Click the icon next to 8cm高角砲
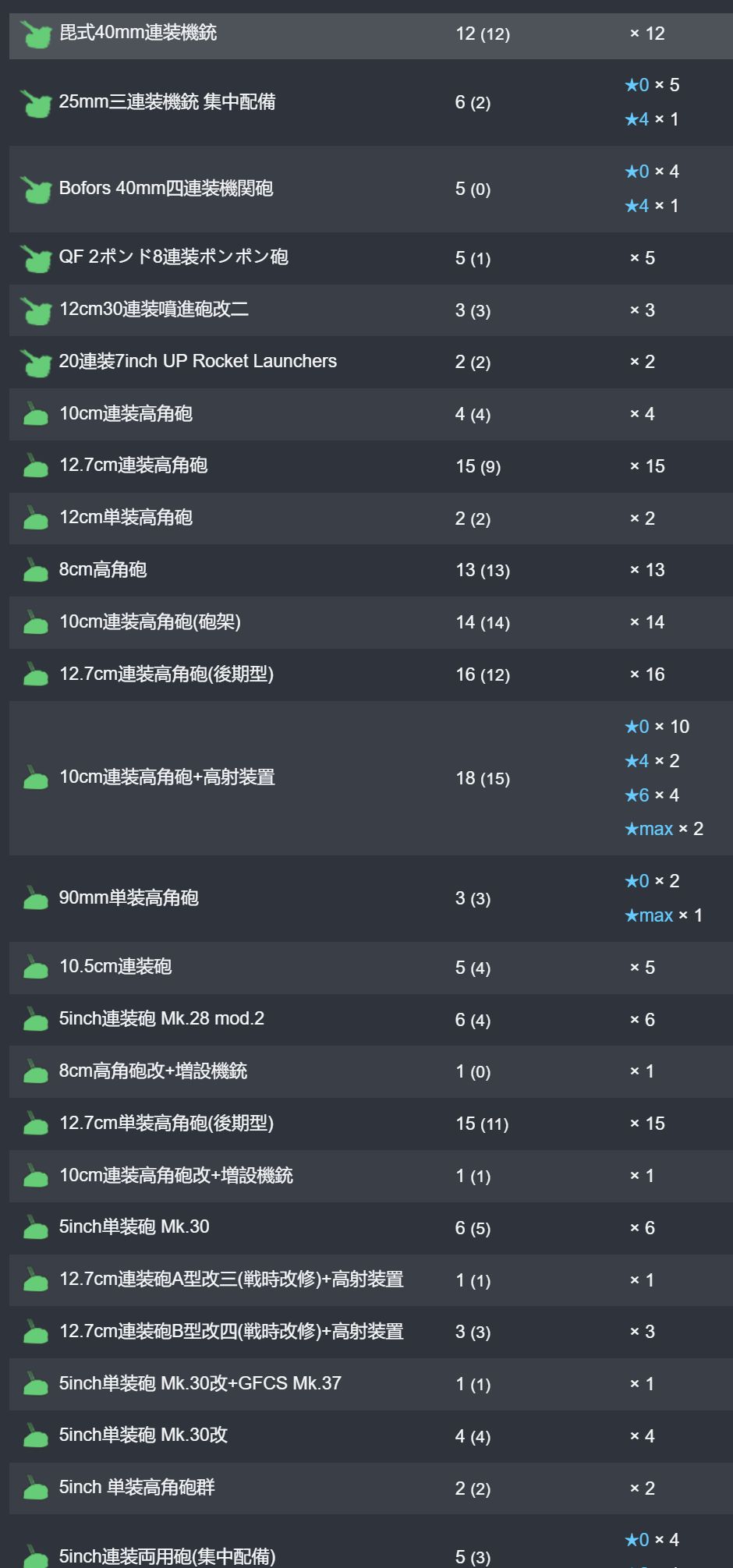The image size is (733, 1568). pyautogui.click(x=35, y=570)
